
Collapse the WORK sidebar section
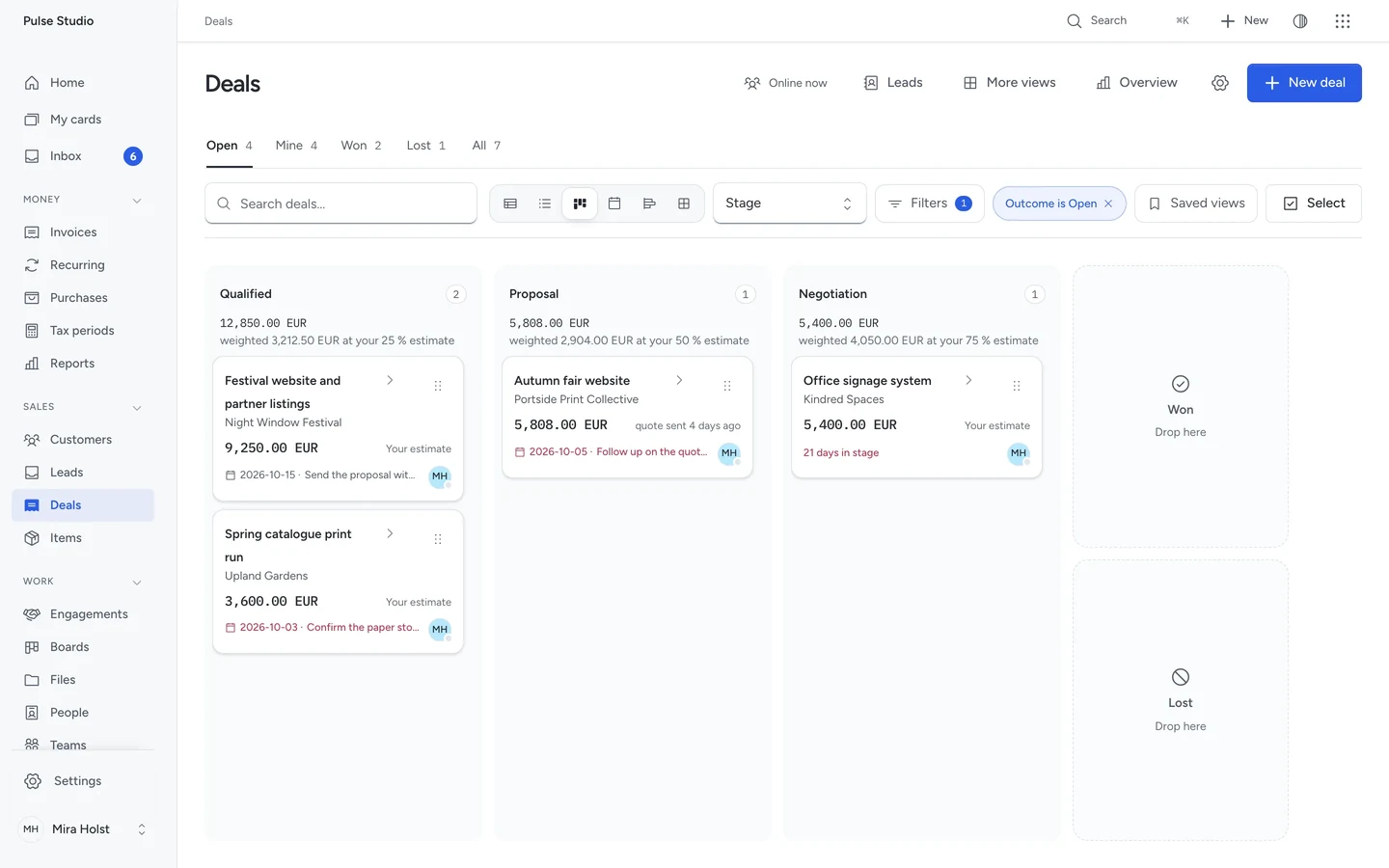tap(137, 583)
